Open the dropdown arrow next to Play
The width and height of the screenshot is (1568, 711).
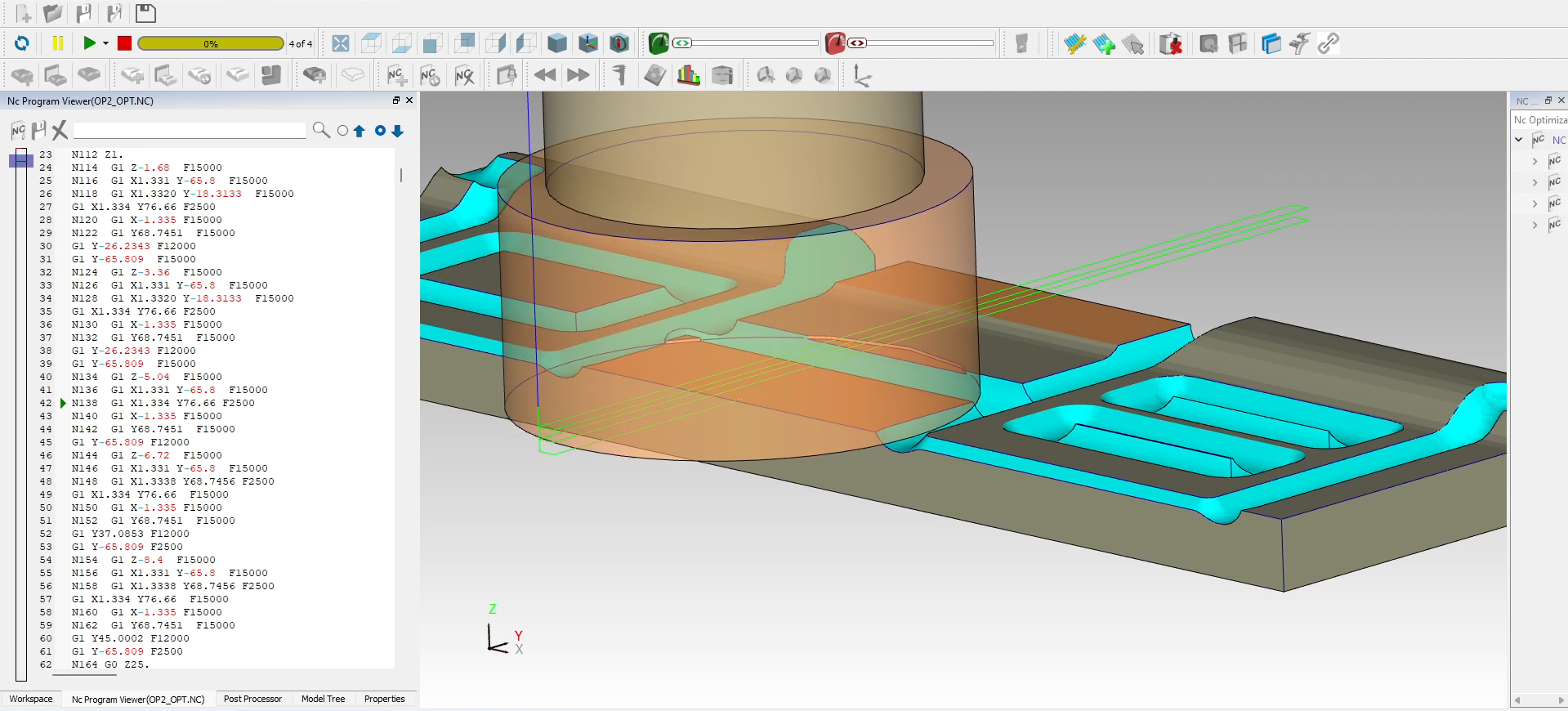pos(105,43)
